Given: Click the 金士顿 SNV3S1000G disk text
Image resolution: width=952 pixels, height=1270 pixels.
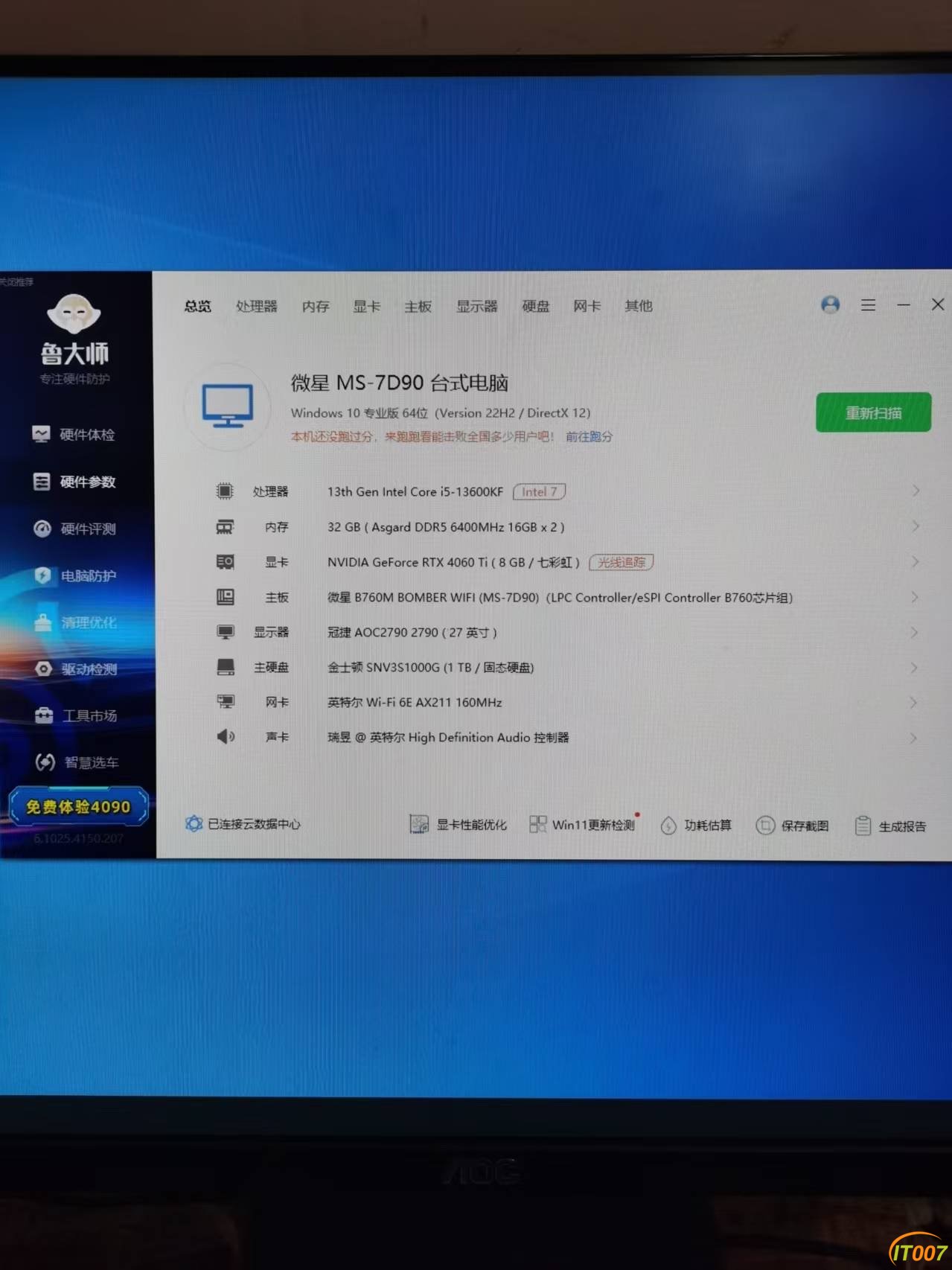Looking at the screenshot, I should click(430, 667).
